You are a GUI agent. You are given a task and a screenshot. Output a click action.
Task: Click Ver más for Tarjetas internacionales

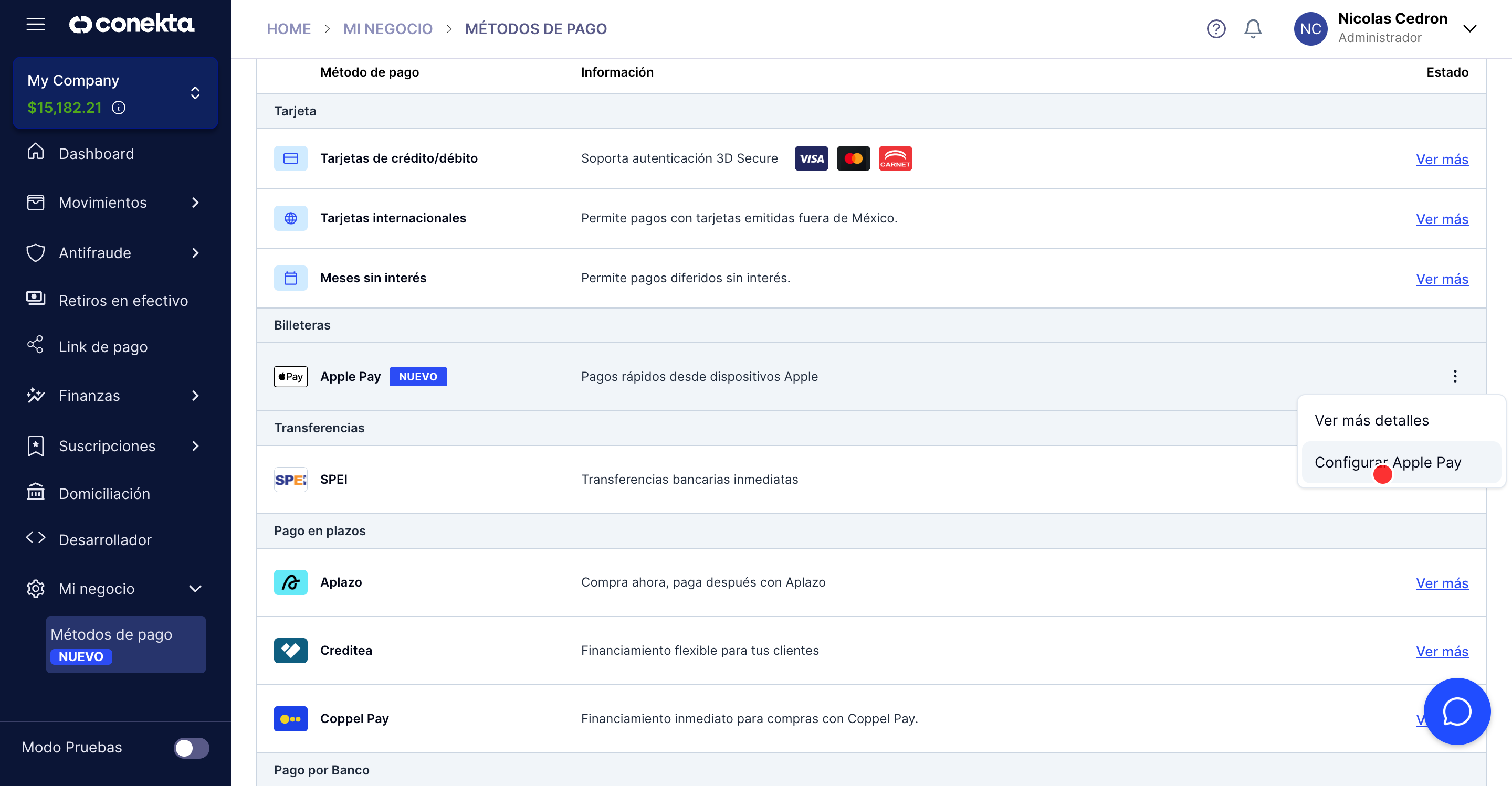[1442, 219]
